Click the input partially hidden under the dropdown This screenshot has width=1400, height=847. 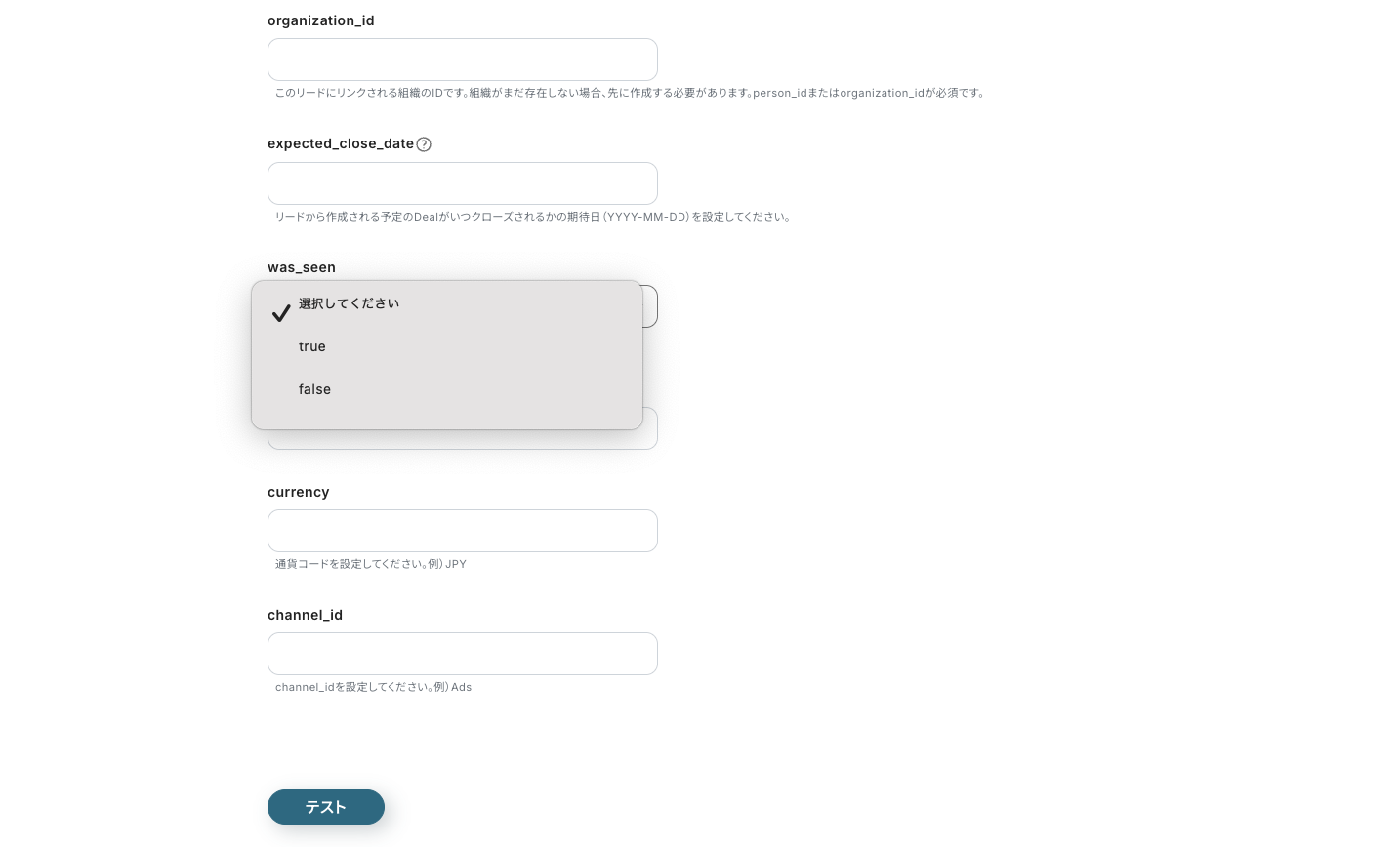click(x=462, y=440)
